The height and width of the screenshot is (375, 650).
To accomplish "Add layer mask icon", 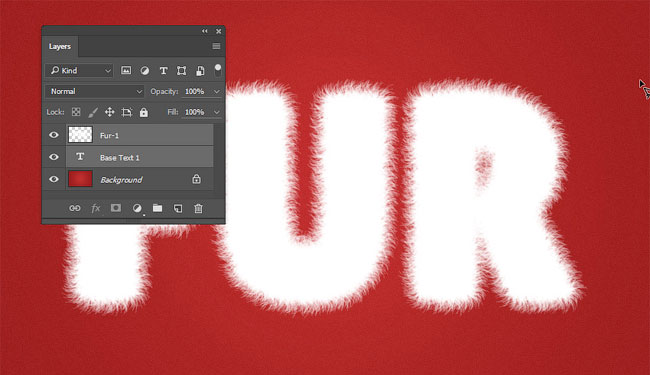I will (116, 208).
